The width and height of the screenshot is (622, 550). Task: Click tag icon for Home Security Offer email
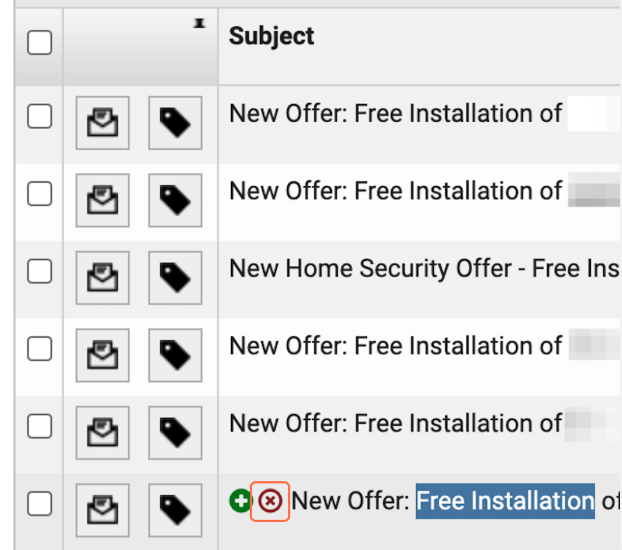[x=175, y=278]
